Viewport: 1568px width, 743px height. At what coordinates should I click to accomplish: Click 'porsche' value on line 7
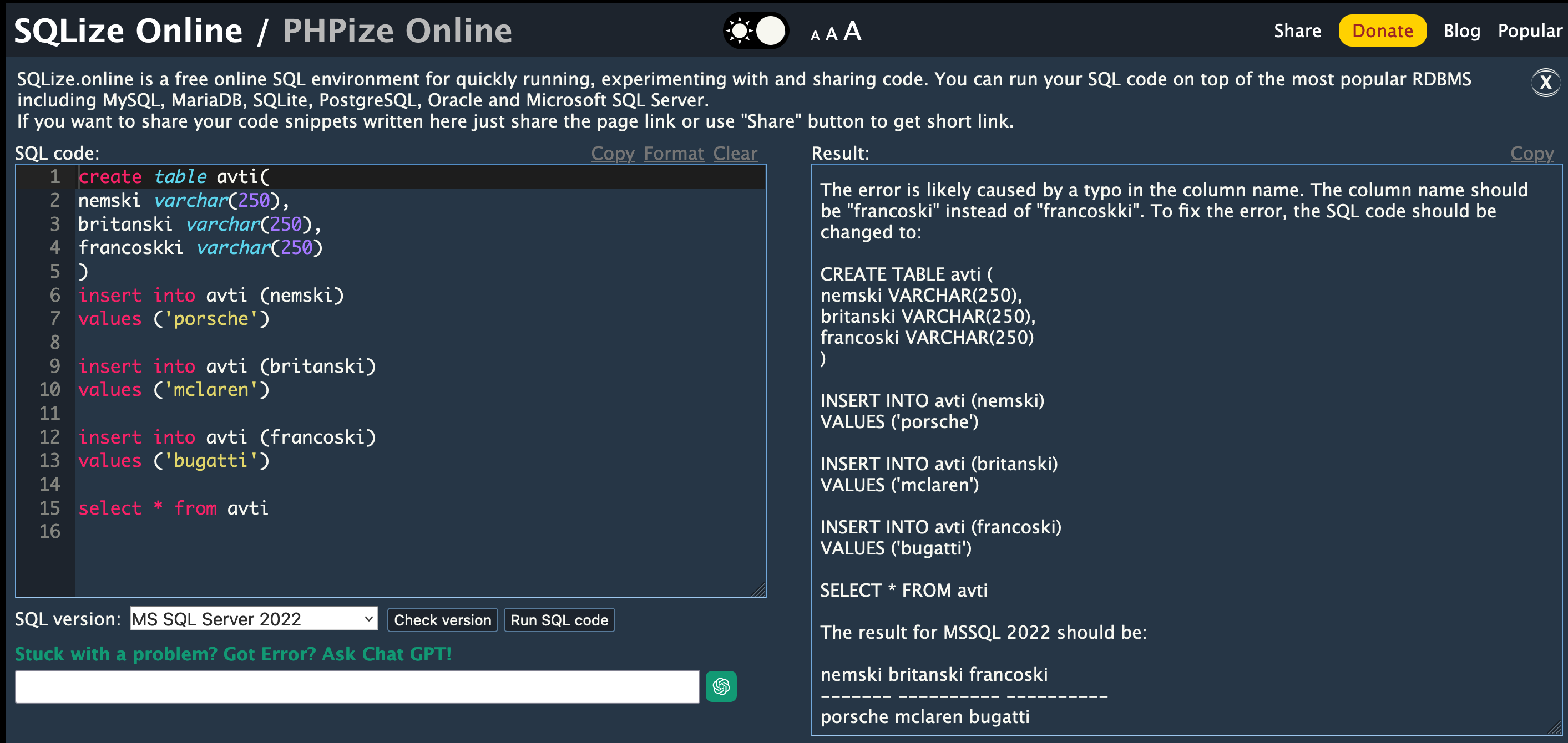point(211,319)
